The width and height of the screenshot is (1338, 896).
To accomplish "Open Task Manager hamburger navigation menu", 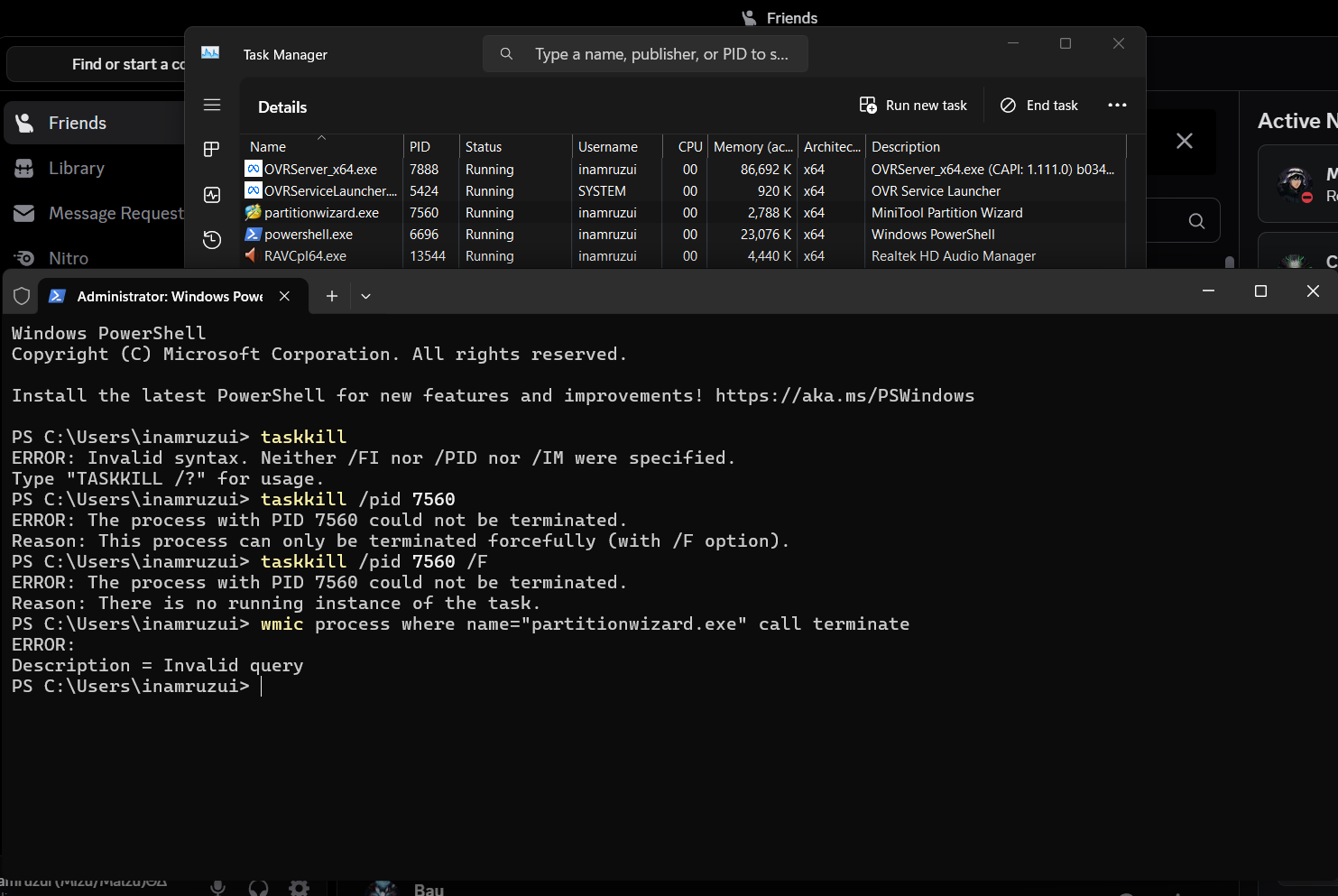I will (x=212, y=105).
